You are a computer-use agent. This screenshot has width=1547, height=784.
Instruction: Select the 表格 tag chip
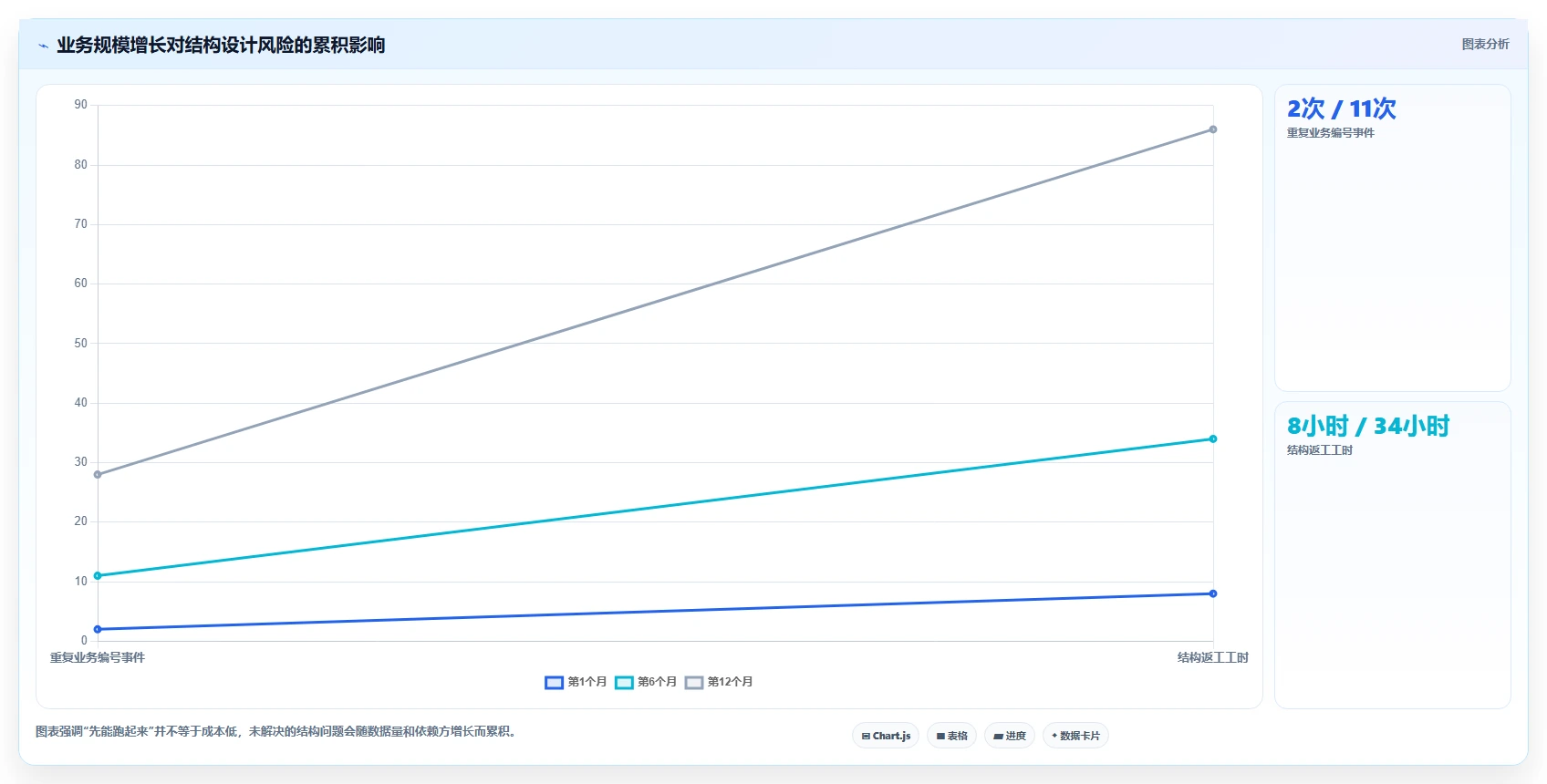pyautogui.click(x=951, y=736)
